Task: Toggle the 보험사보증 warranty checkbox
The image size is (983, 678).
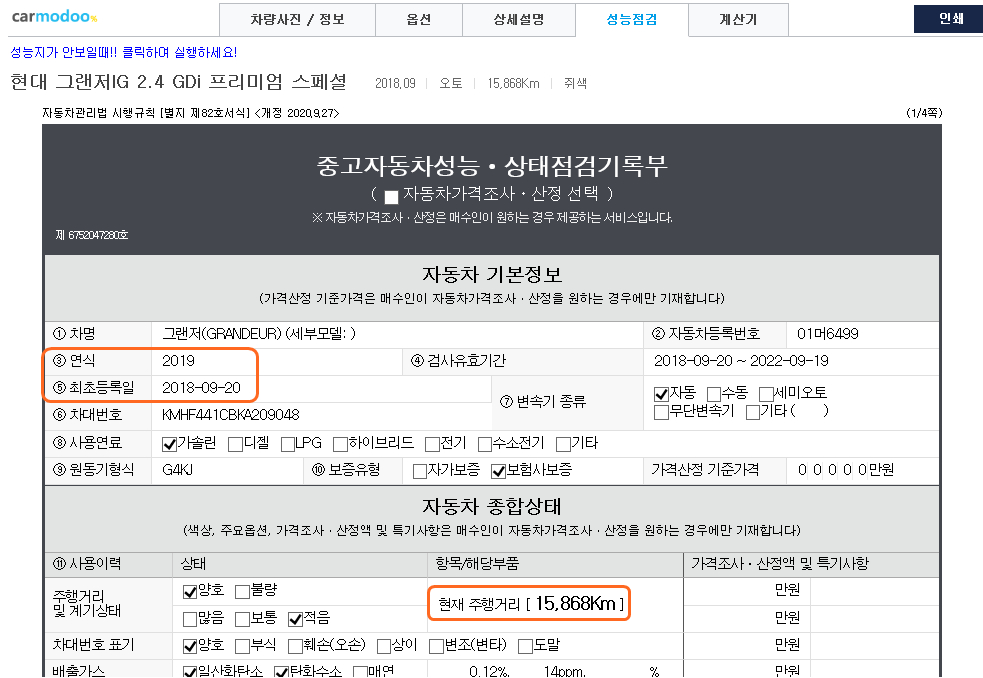Action: point(498,471)
